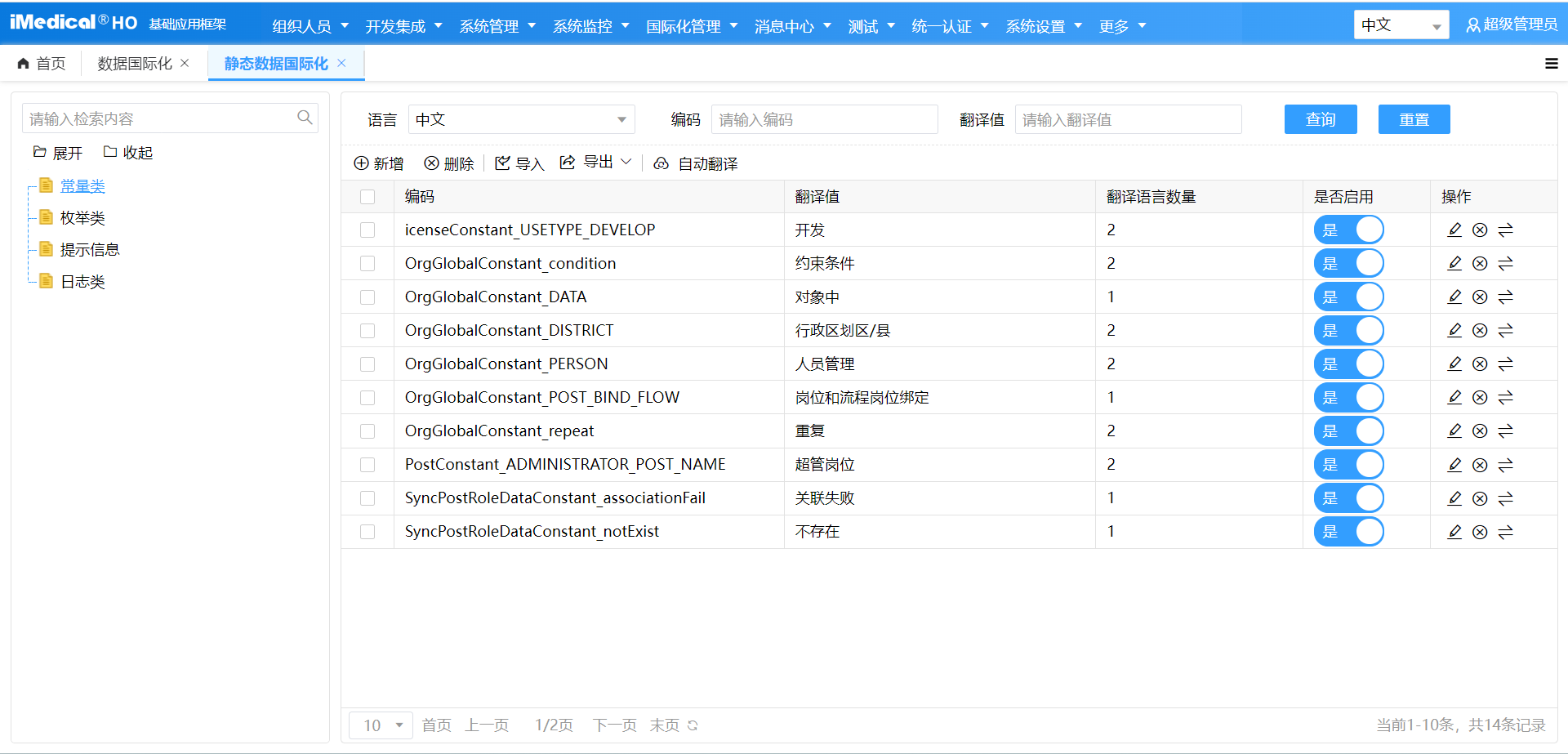Edit the SyncPostRoleDataConstant_notExist row
The image size is (1568, 754).
click(x=1454, y=531)
